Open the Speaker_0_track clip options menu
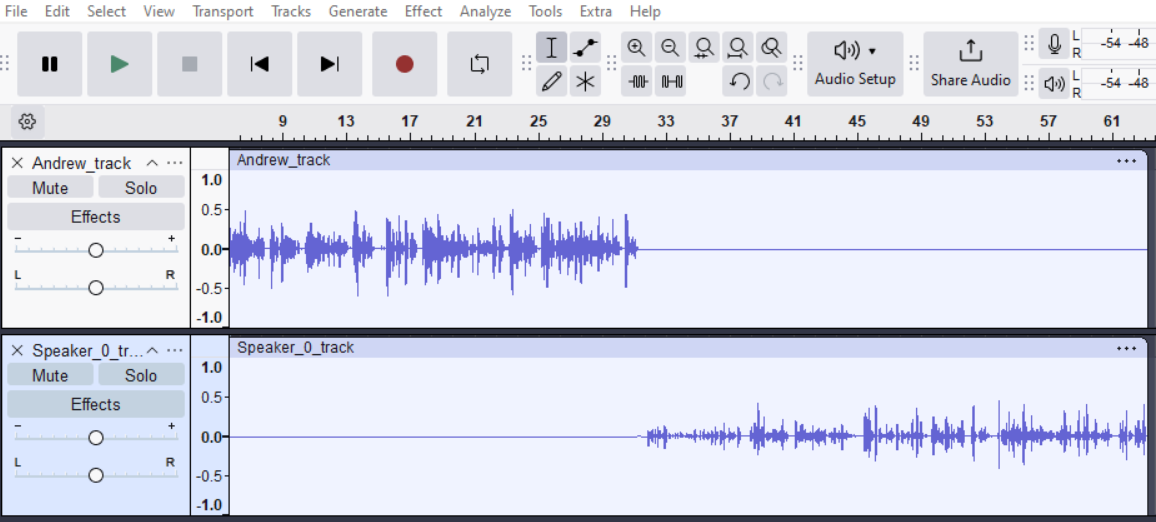This screenshot has width=1156, height=522. (x=1126, y=348)
